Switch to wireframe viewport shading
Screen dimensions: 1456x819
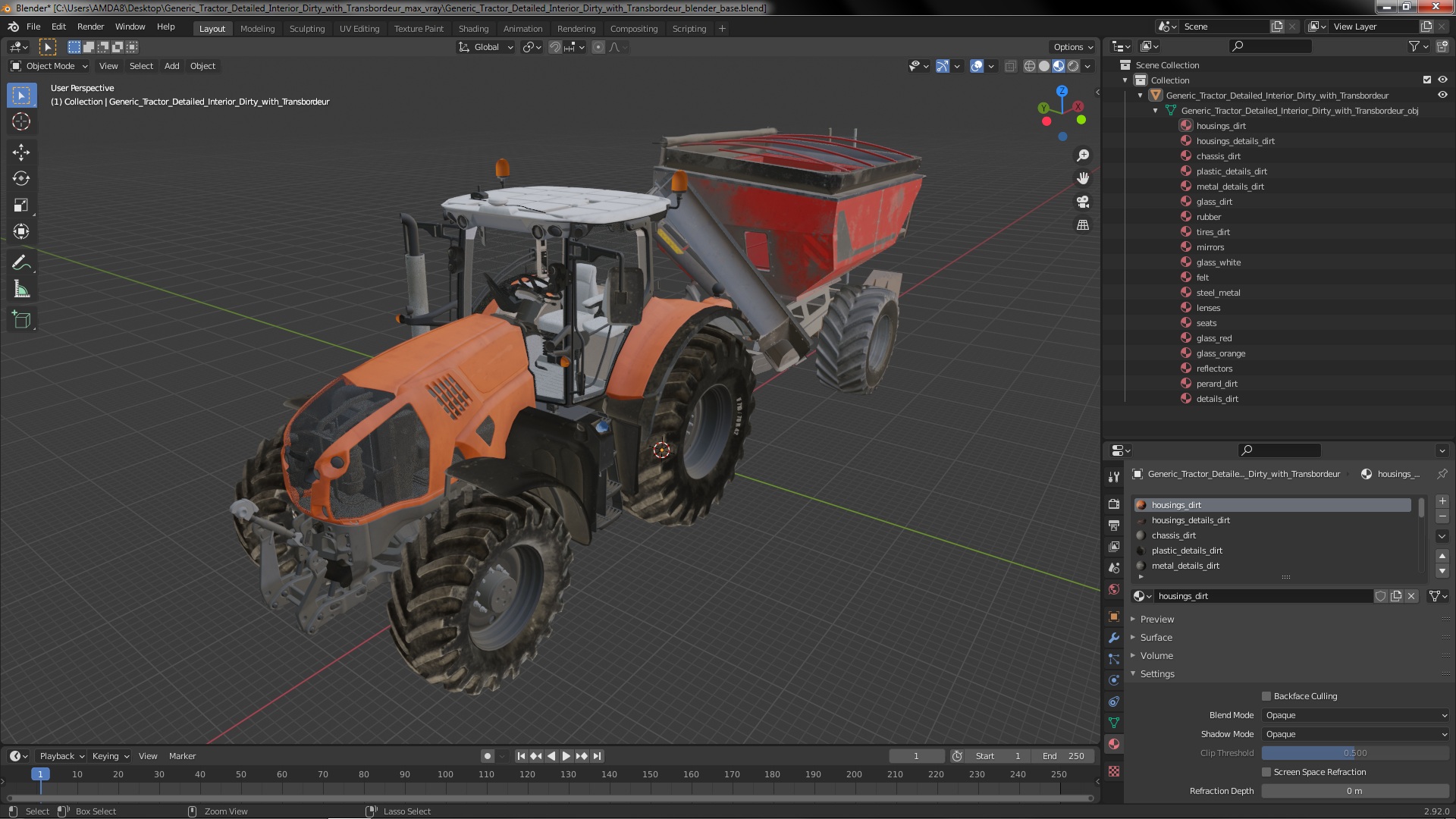pyautogui.click(x=1030, y=66)
